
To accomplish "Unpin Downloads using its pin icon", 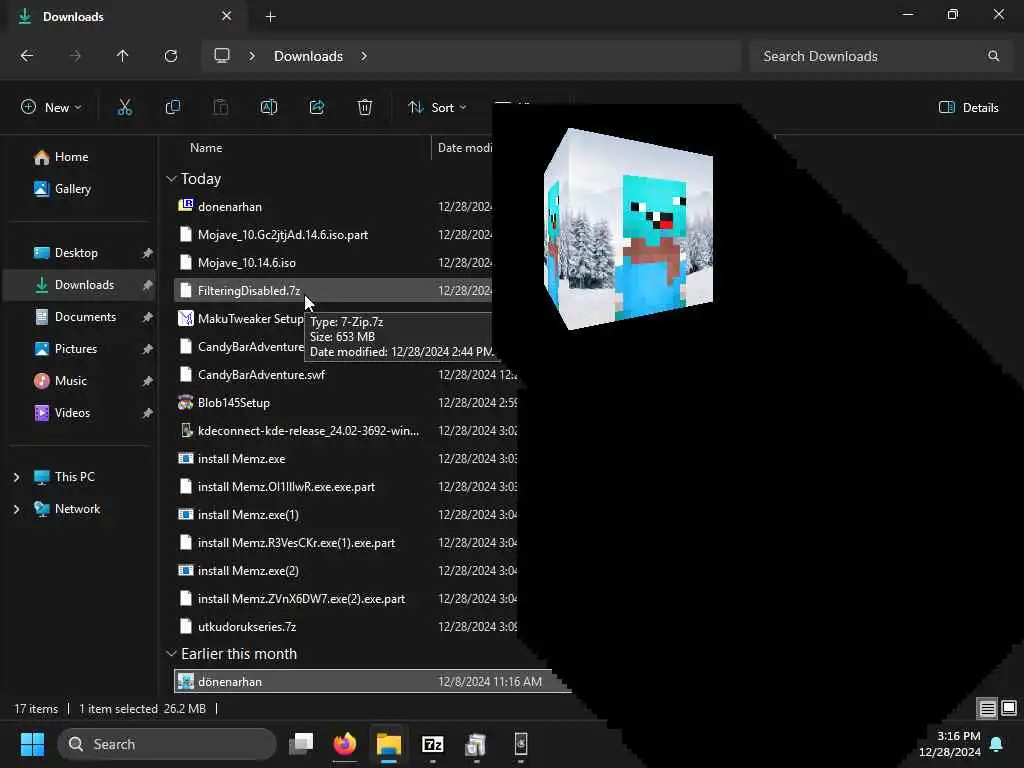I will (x=148, y=285).
